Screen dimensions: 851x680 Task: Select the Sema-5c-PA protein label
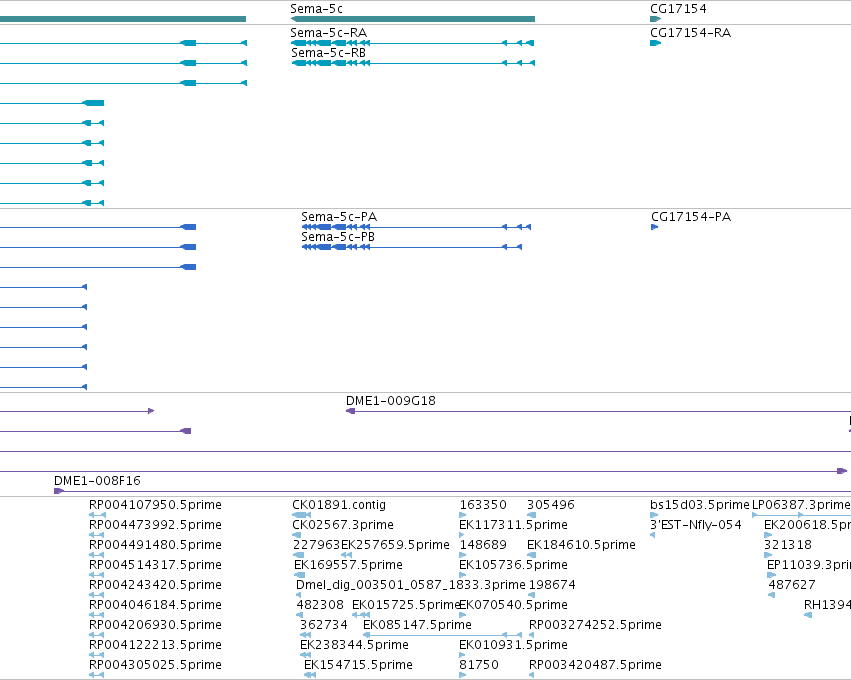point(339,217)
